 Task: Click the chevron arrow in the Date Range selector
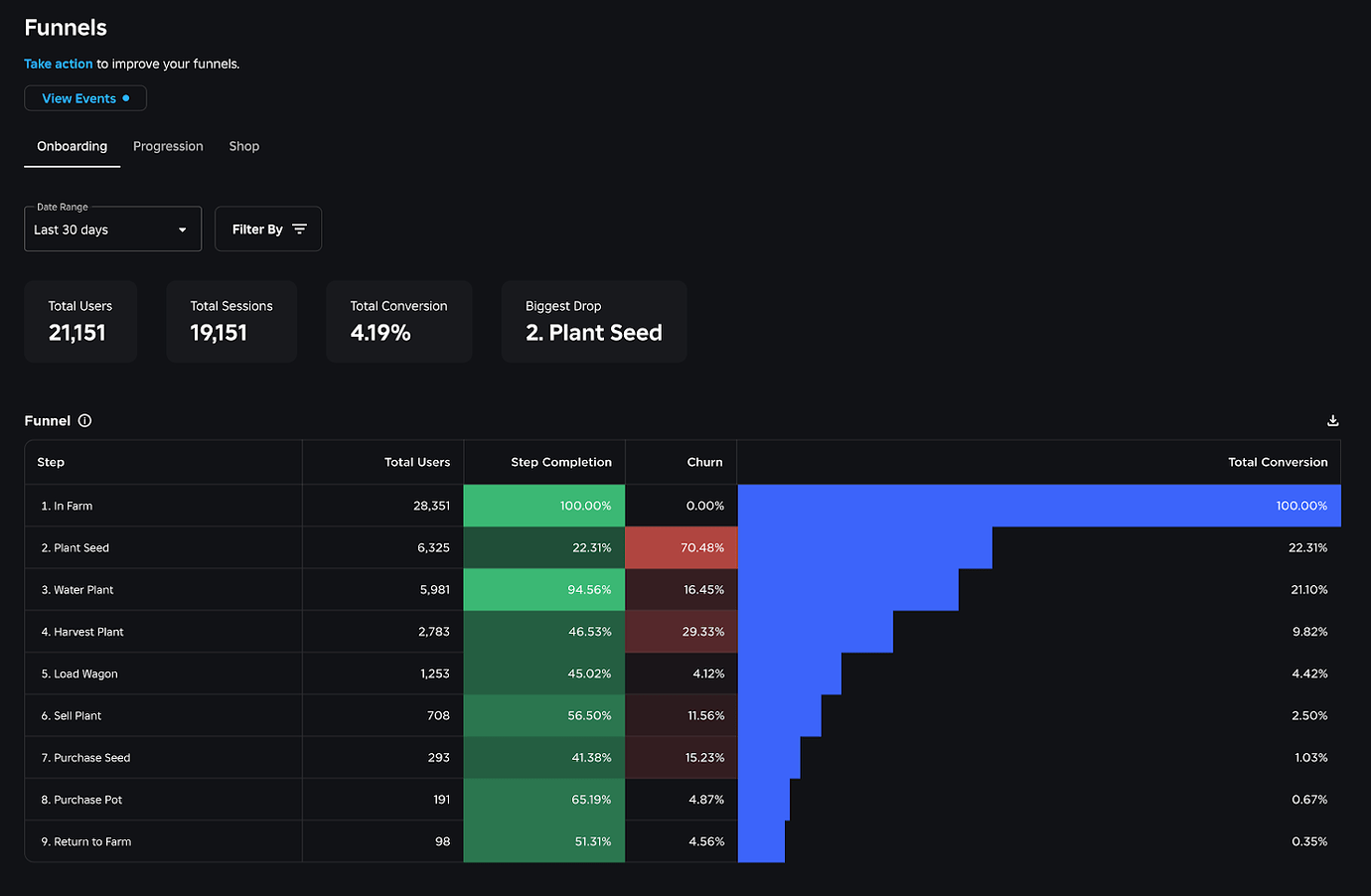pyautogui.click(x=182, y=228)
